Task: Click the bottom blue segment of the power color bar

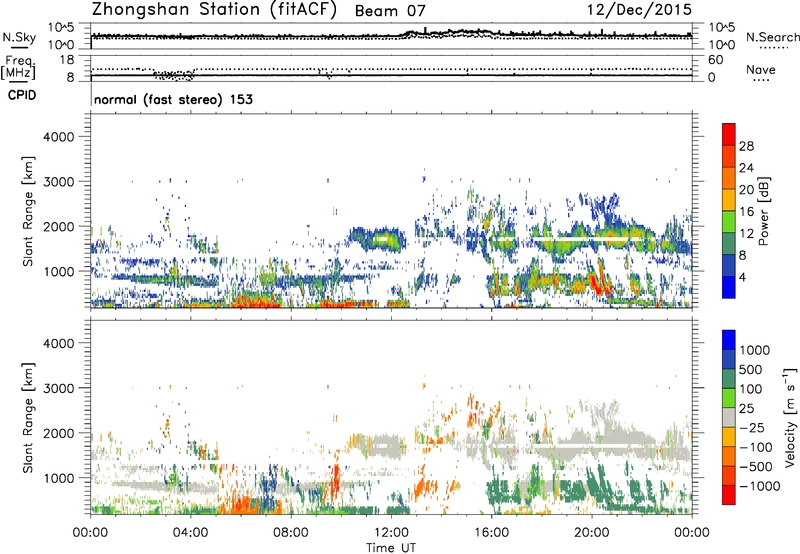Action: [729, 288]
